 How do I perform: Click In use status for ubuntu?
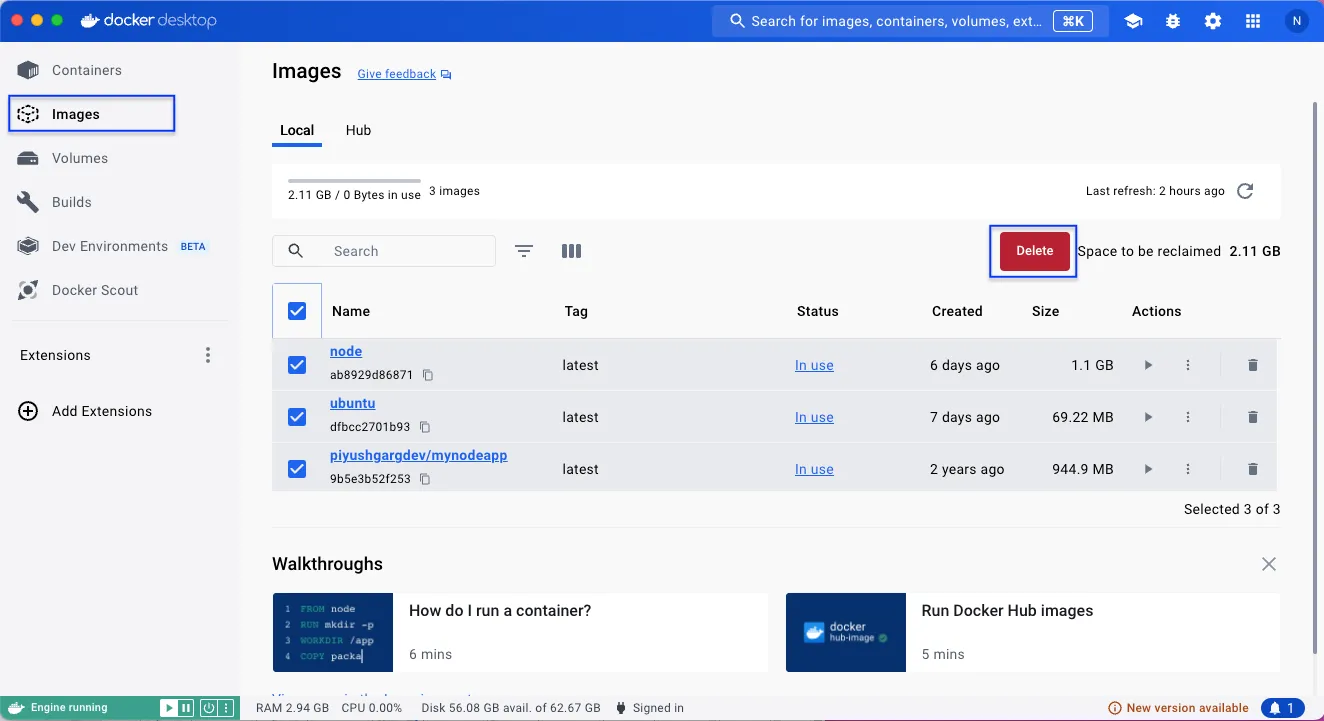pyautogui.click(x=814, y=417)
